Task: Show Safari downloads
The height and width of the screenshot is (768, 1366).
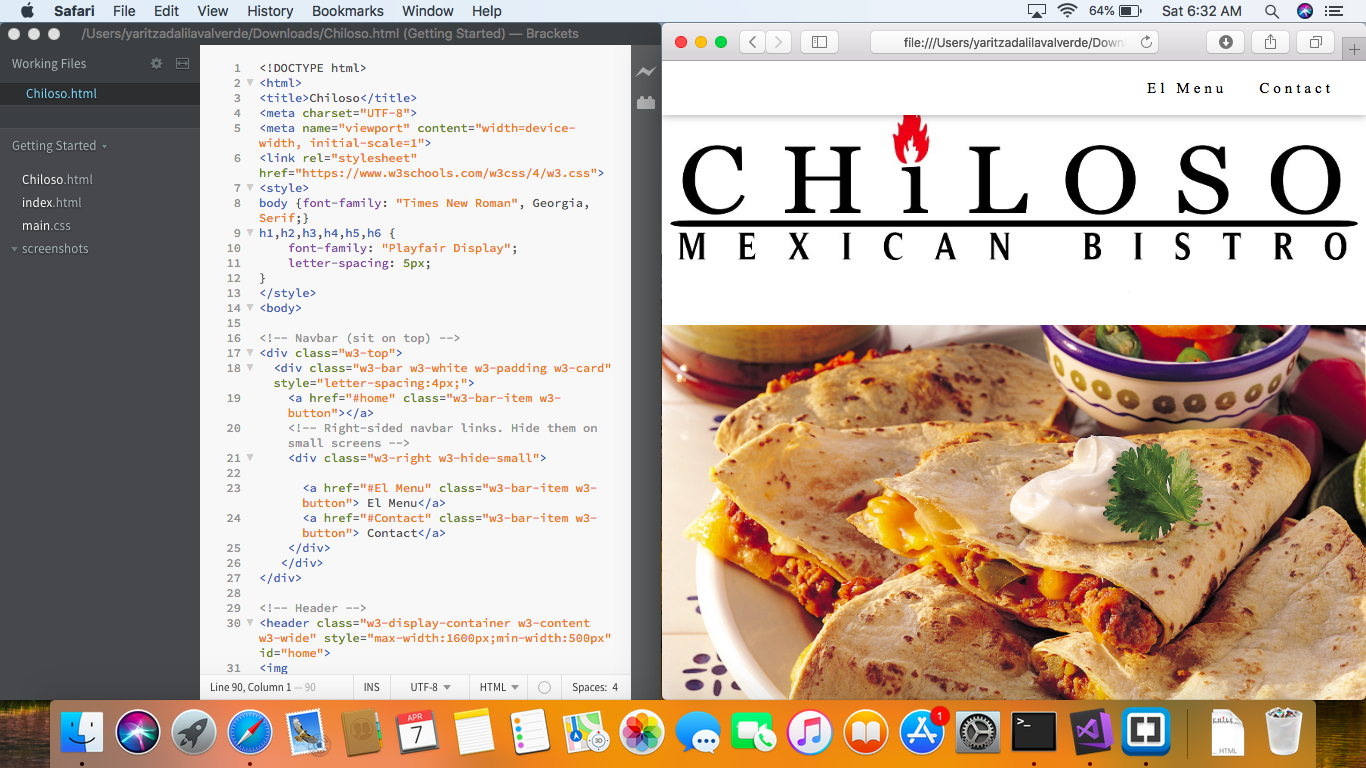Action: click(1225, 42)
